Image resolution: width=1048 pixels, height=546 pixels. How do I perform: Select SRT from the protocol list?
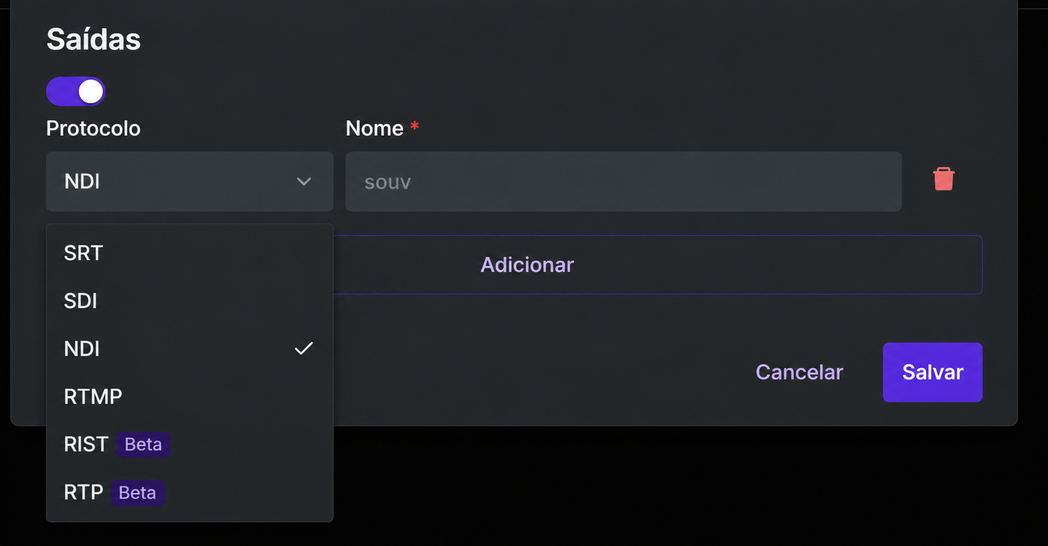coord(190,253)
